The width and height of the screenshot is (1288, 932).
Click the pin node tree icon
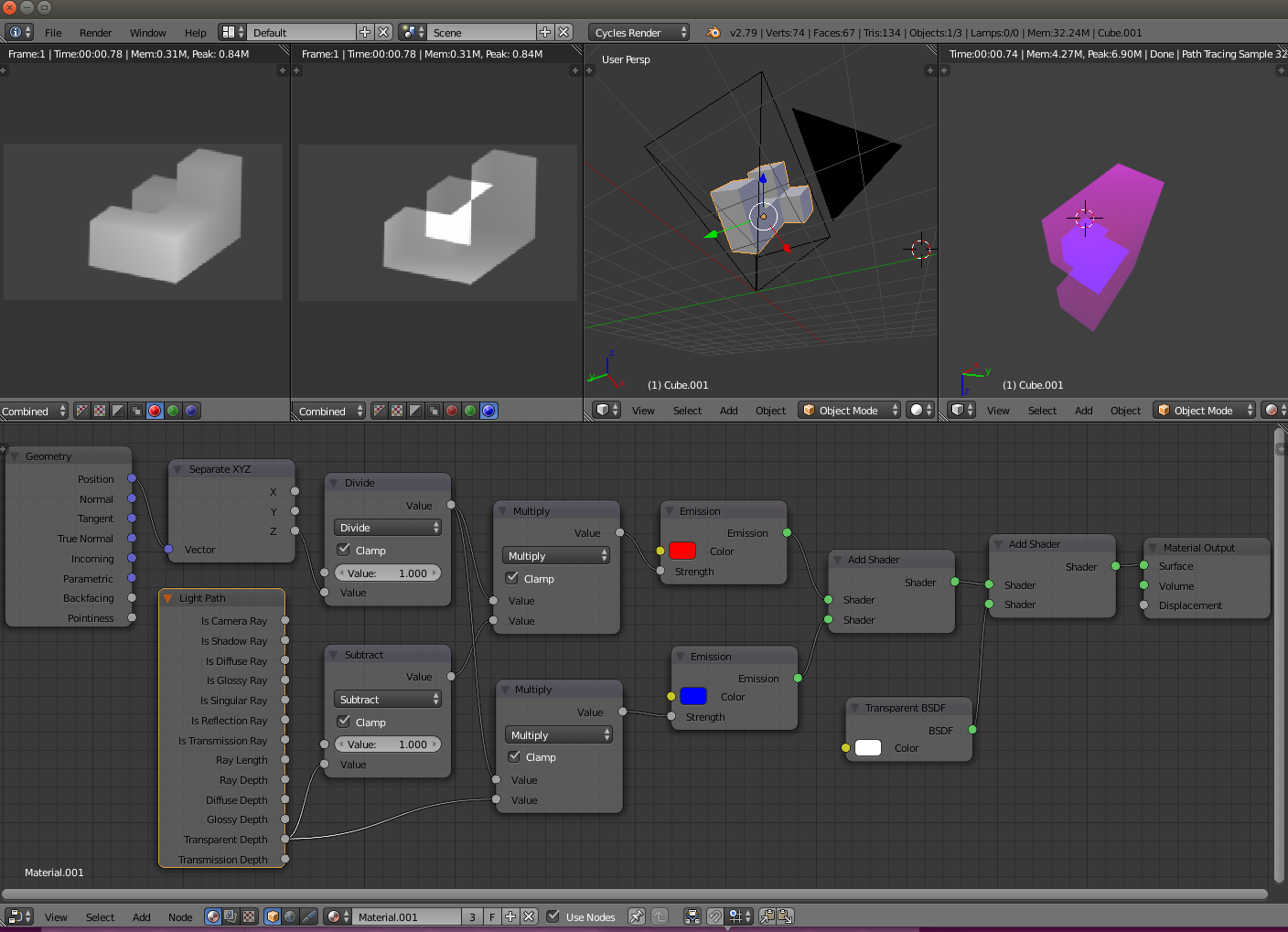click(x=637, y=916)
